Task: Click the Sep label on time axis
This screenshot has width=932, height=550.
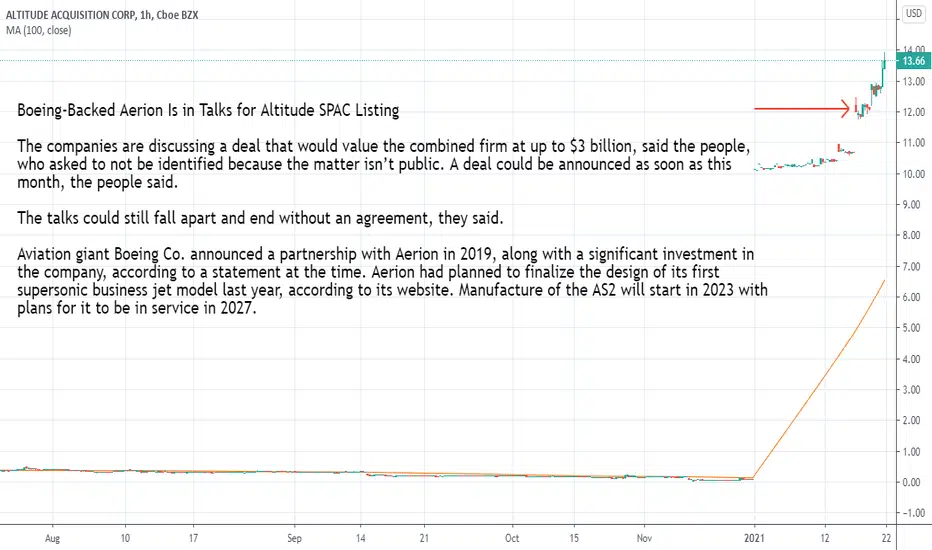Action: 294,539
